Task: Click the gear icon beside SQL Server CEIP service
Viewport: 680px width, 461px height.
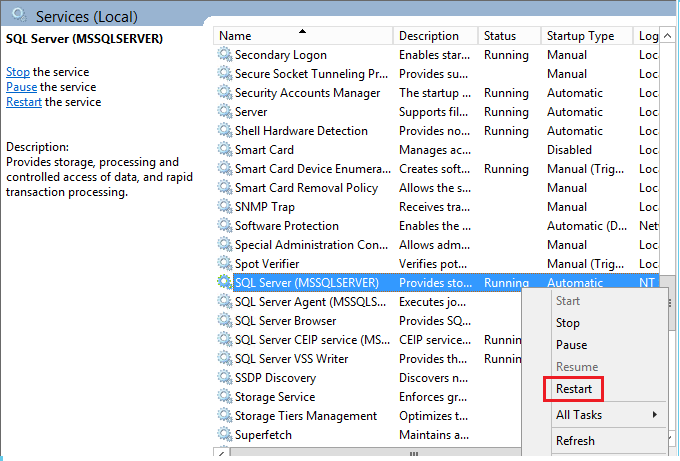Action: 225,340
